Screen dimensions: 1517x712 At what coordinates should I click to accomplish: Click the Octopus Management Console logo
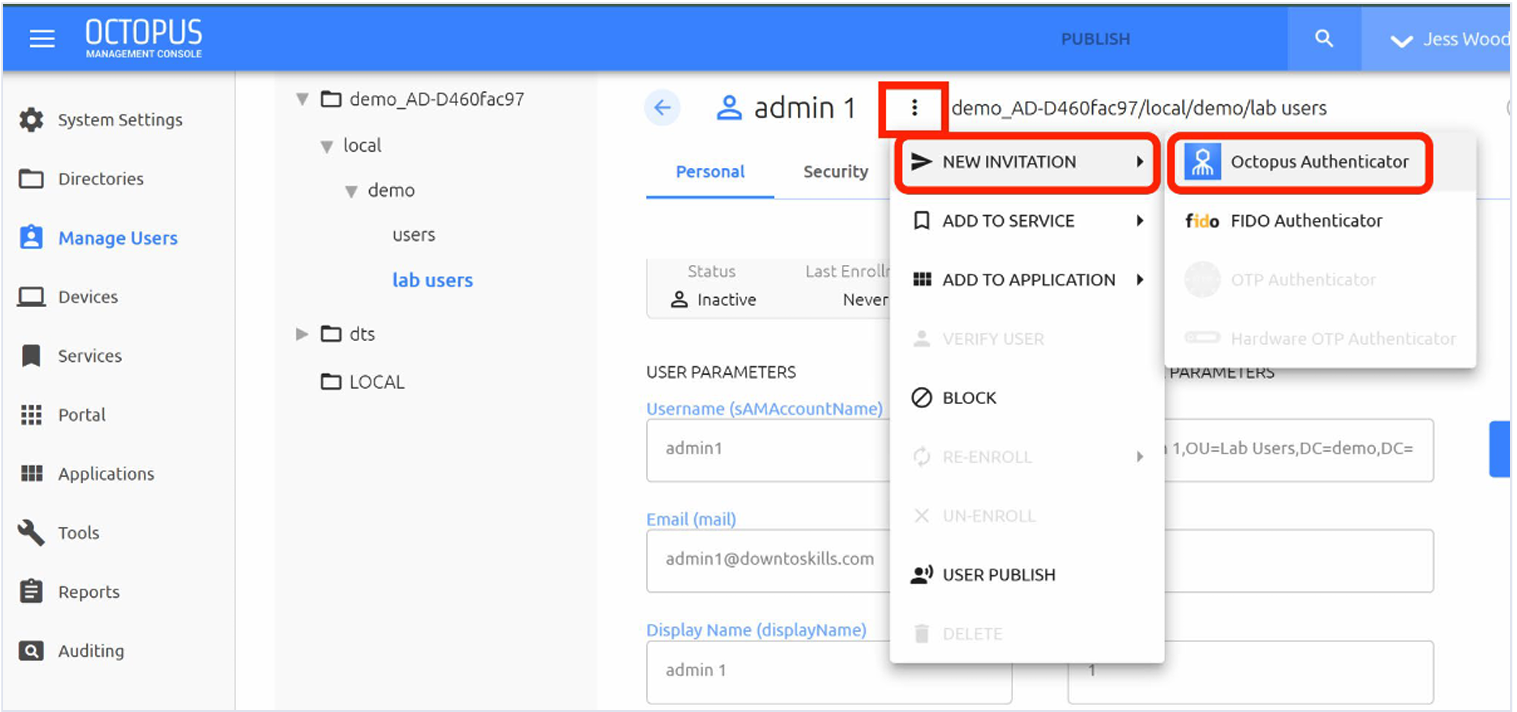[144, 39]
